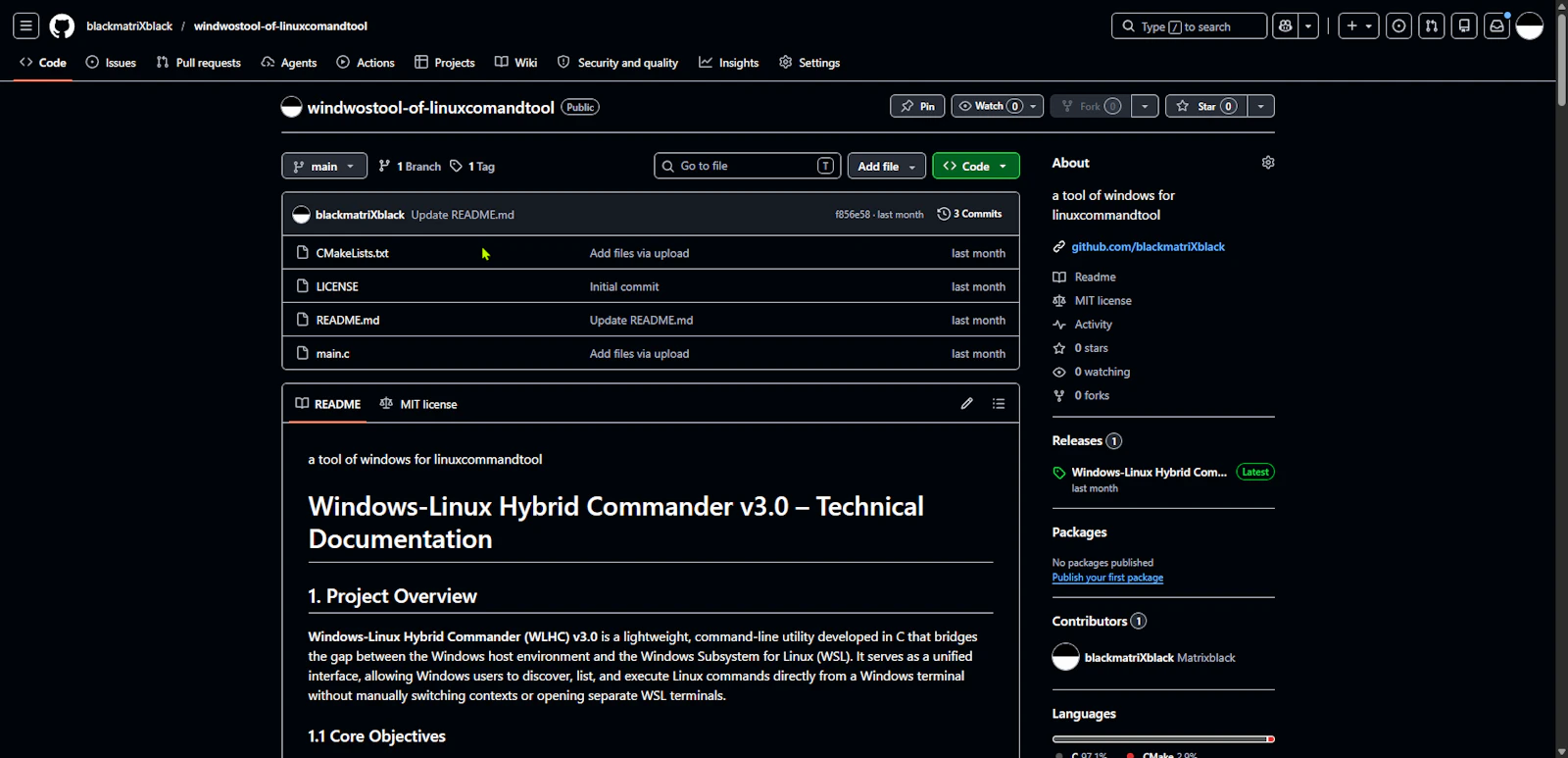Open the Windows-Linux Hybrid Com... latest release
This screenshot has width=1568, height=758.
pyautogui.click(x=1149, y=472)
